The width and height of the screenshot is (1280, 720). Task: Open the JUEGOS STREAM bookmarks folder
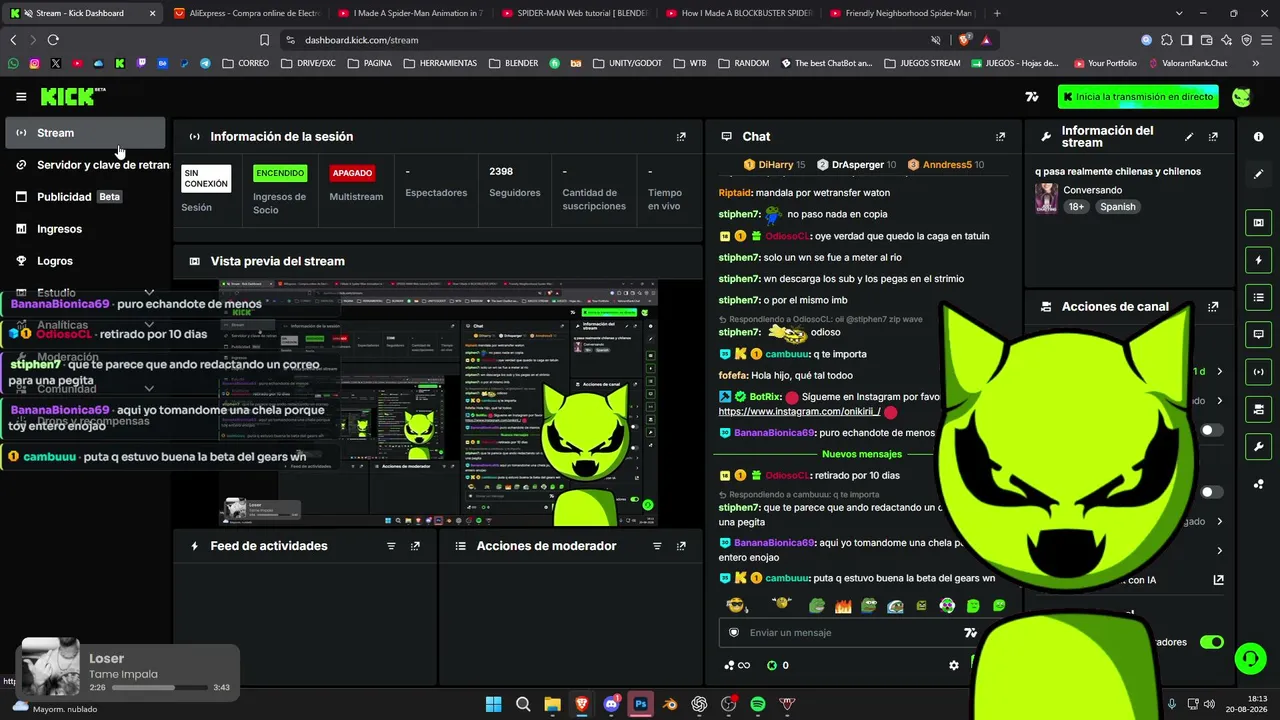tap(922, 63)
